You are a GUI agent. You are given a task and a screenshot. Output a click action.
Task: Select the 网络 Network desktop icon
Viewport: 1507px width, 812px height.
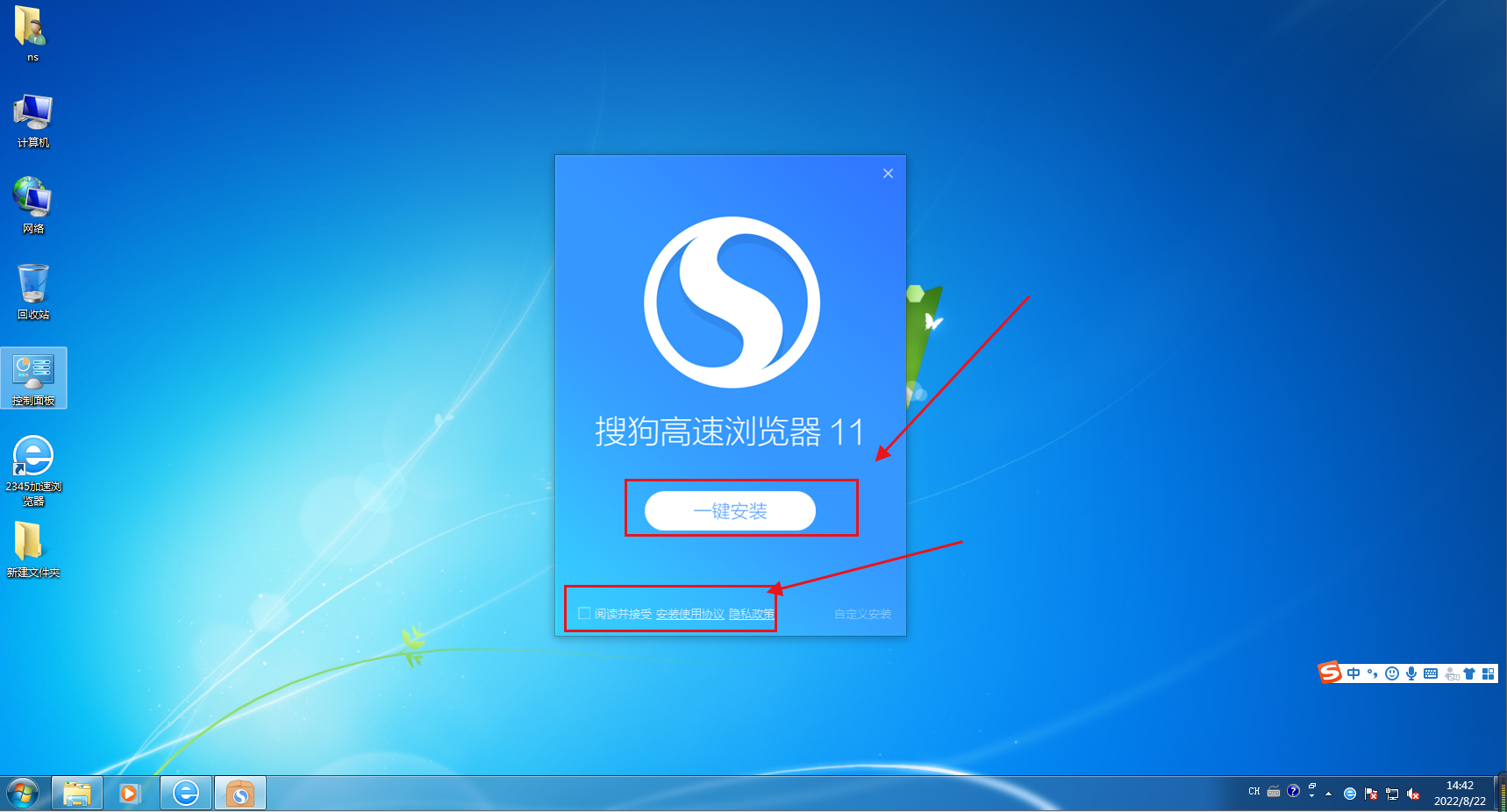click(x=33, y=206)
